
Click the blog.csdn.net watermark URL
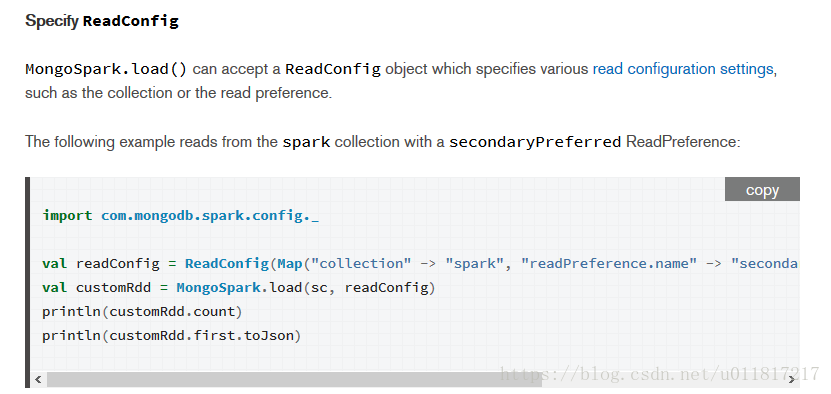(660, 374)
